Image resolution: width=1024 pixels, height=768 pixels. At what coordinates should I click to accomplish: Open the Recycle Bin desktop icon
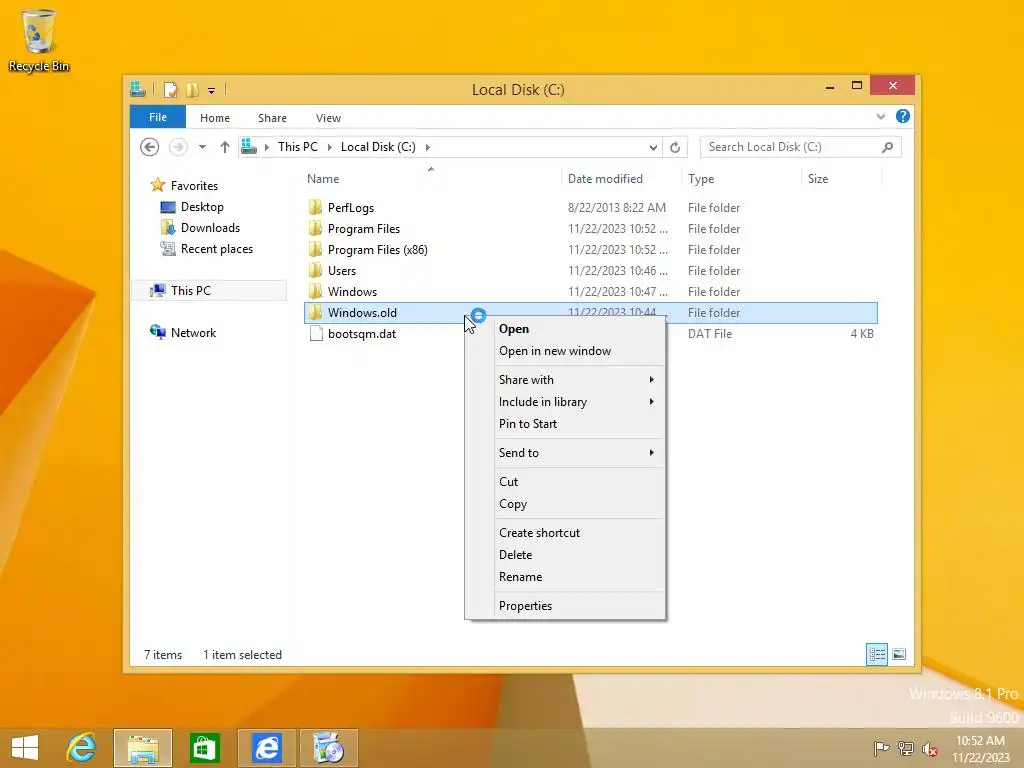point(39,40)
